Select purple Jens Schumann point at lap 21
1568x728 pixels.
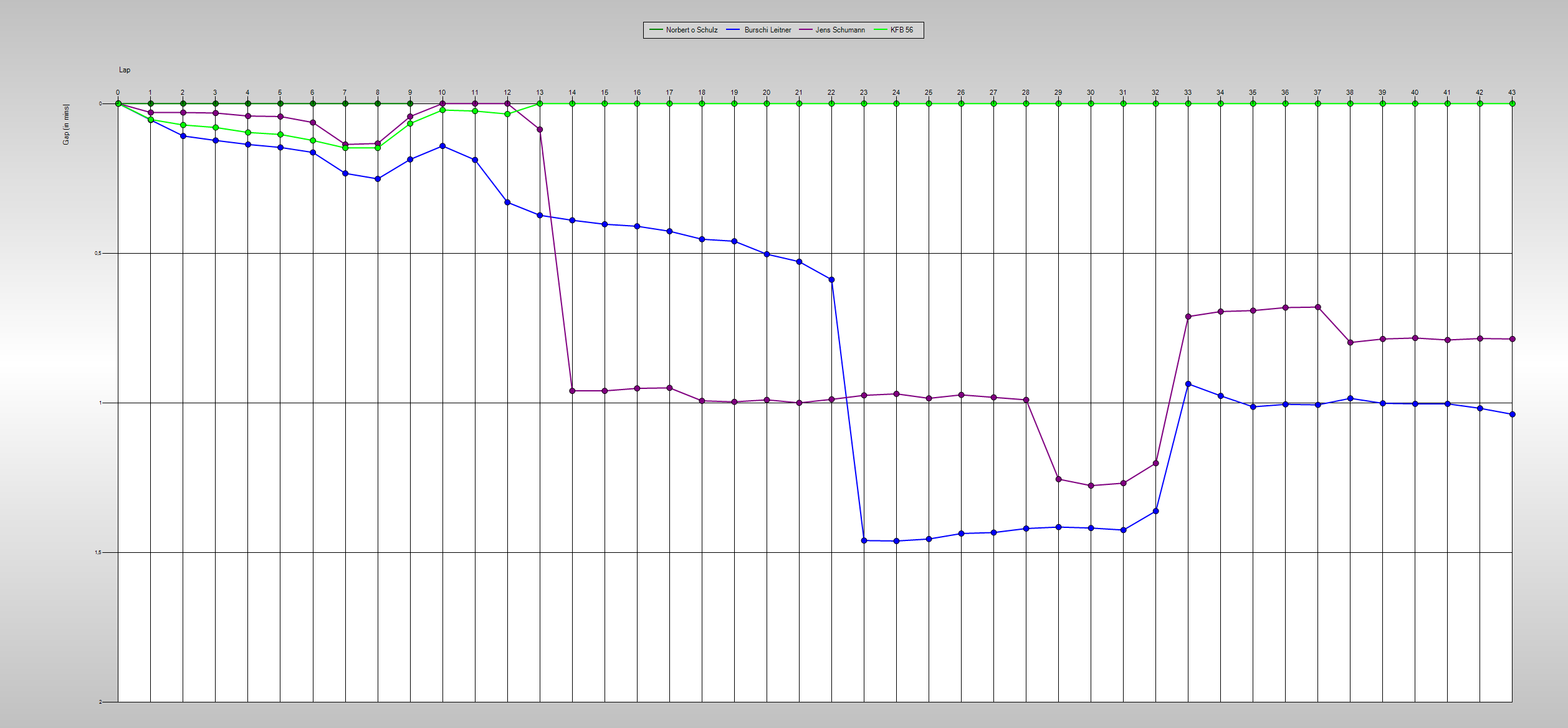click(x=799, y=403)
